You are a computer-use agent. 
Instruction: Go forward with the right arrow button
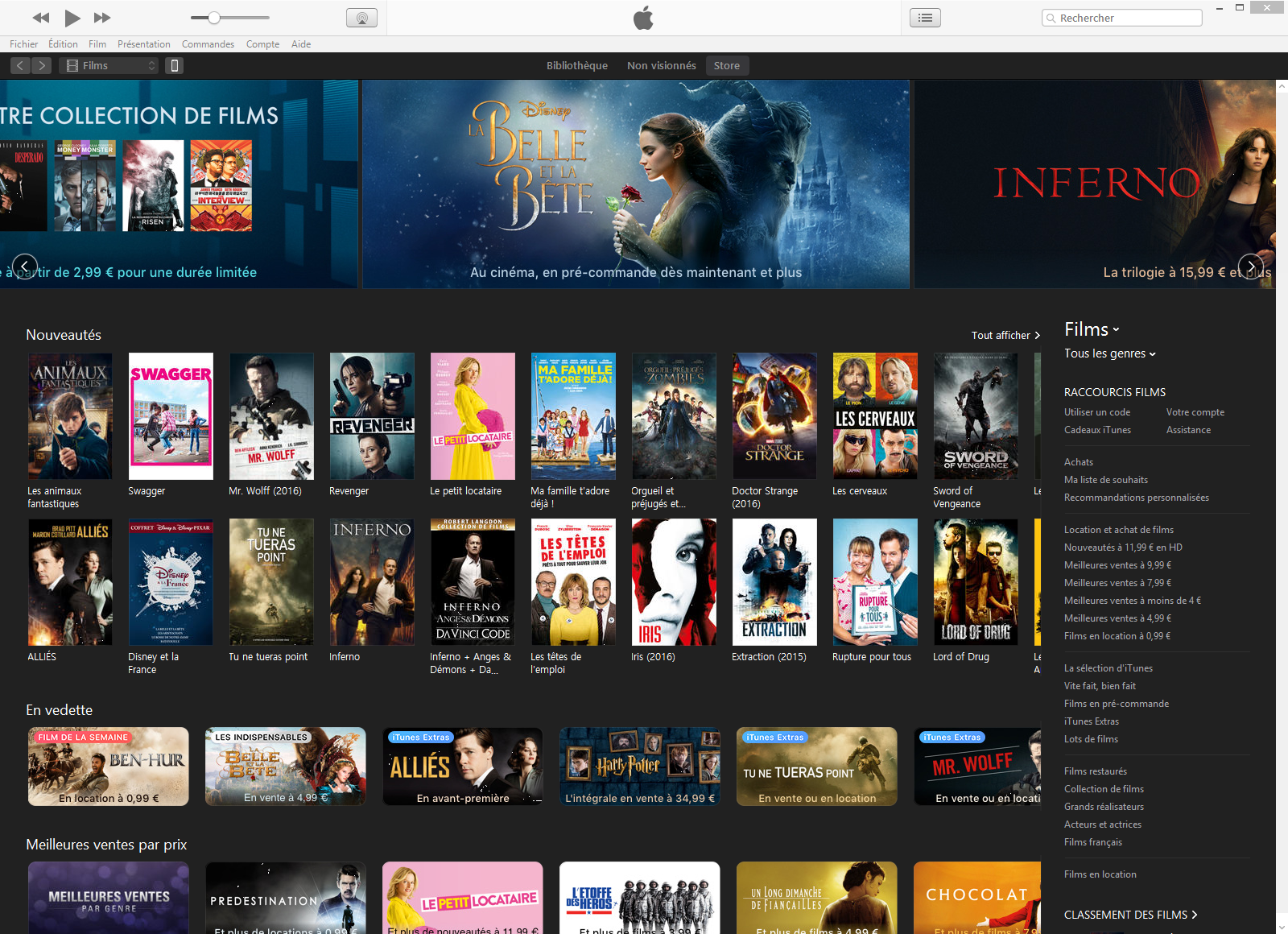pos(42,66)
